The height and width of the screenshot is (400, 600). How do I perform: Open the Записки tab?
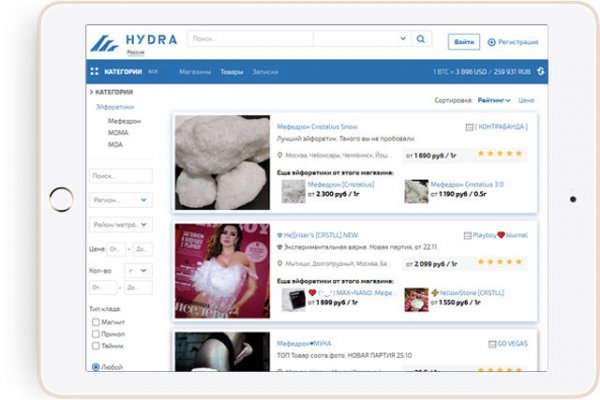click(265, 72)
